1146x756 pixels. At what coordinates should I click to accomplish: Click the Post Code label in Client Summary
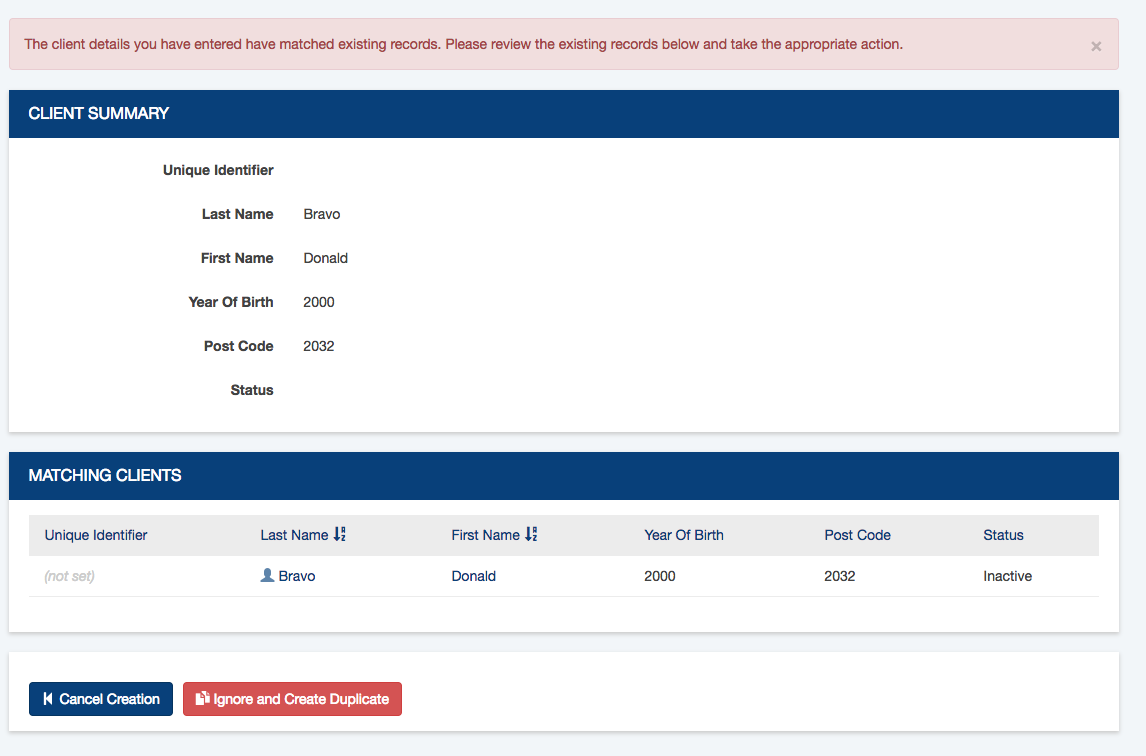click(x=238, y=346)
